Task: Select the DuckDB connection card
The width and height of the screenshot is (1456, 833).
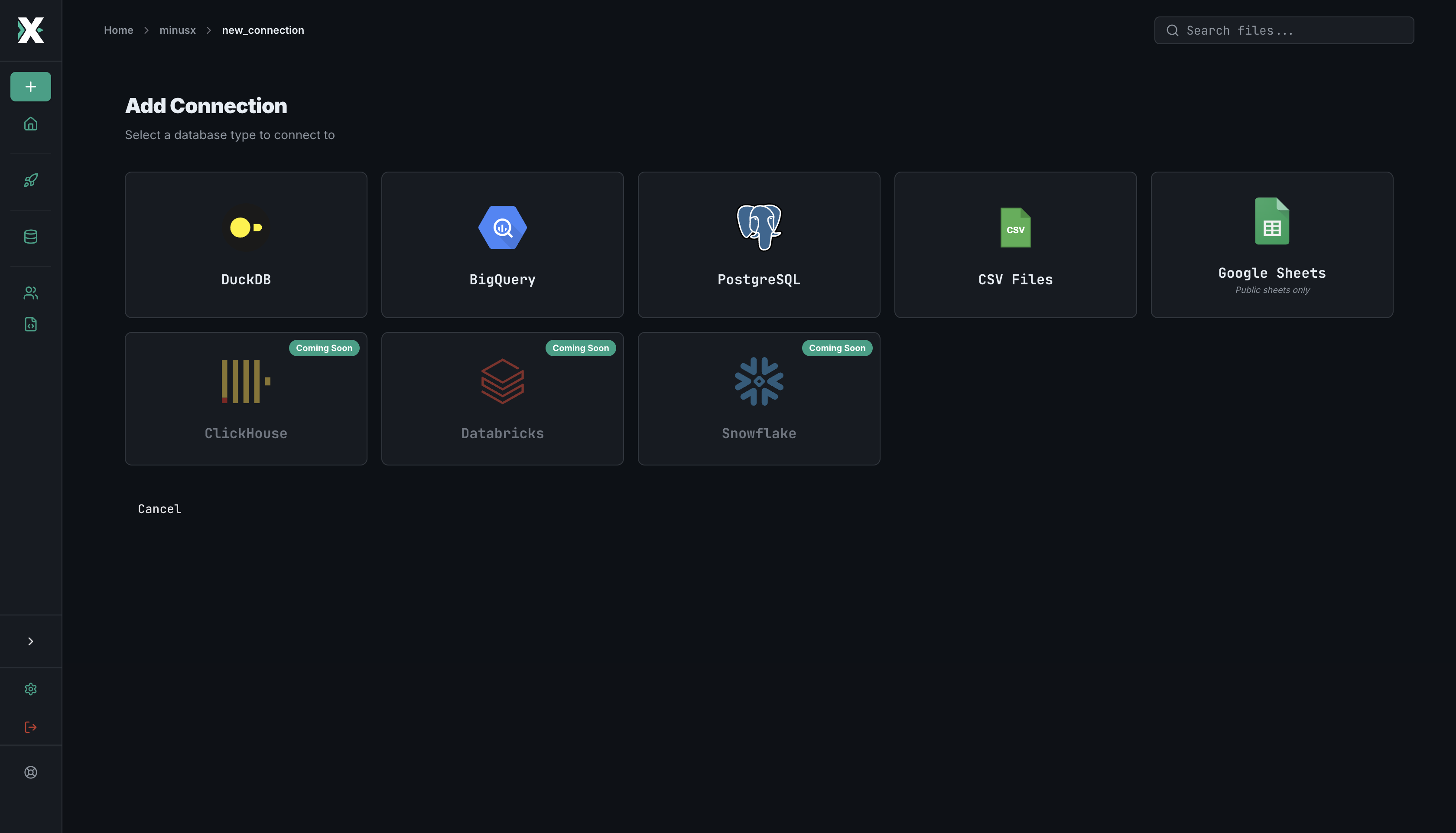Action: (x=246, y=245)
